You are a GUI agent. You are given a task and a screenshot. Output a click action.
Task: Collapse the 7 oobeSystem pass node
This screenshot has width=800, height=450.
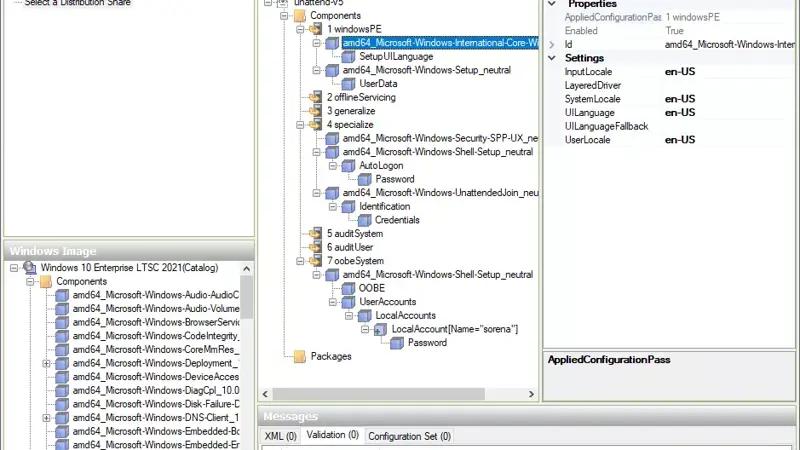tap(300, 261)
